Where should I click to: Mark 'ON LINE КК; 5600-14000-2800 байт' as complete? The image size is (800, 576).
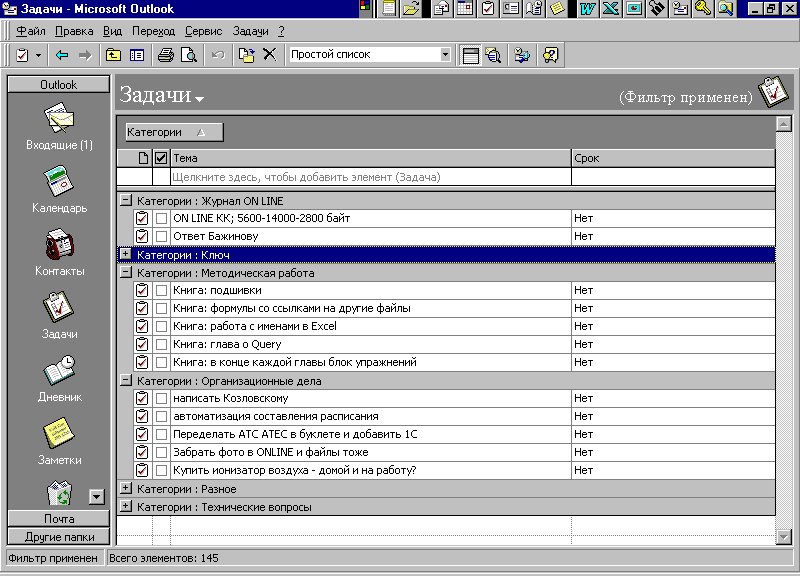click(161, 218)
